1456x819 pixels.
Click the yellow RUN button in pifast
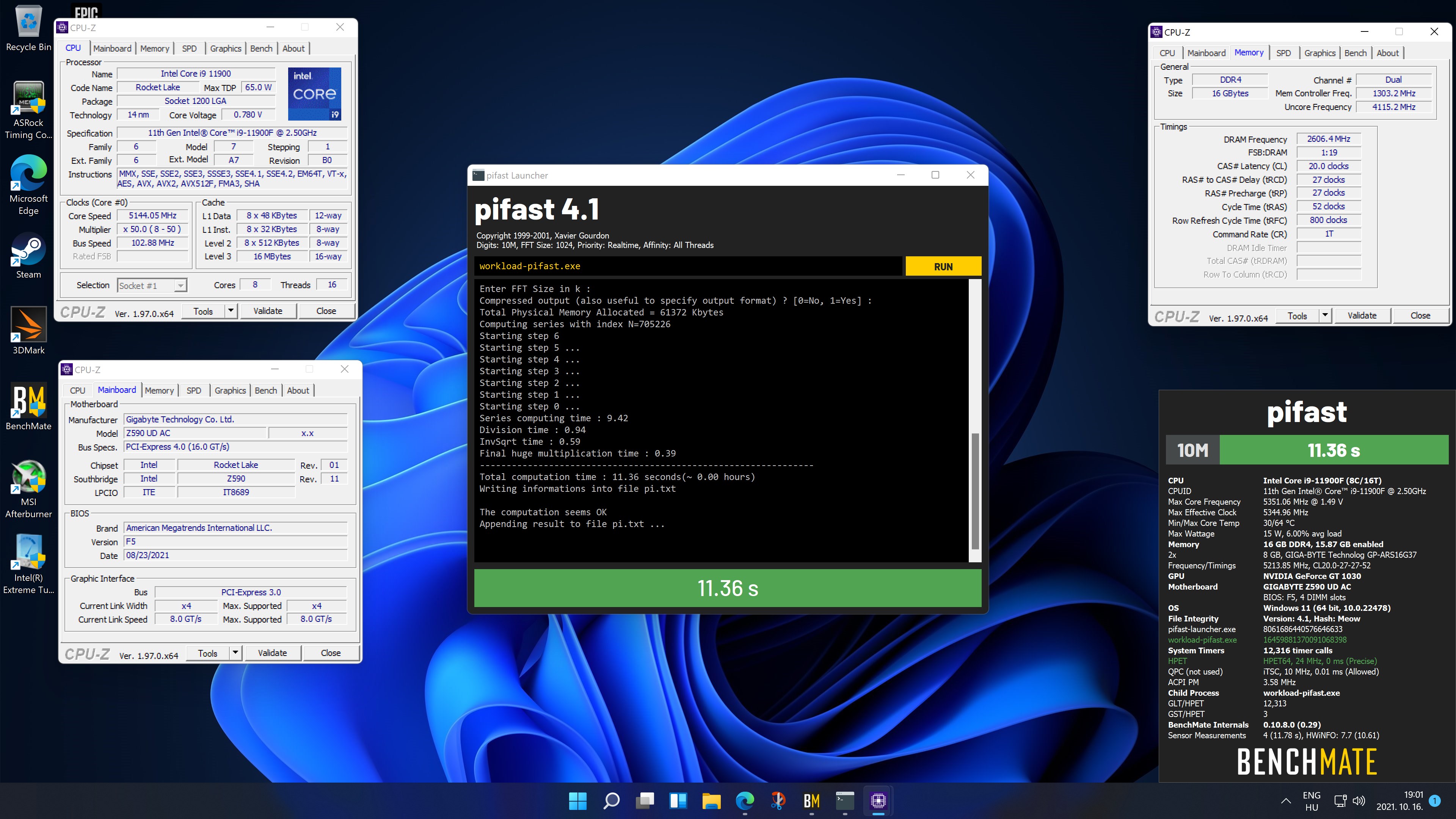(943, 266)
